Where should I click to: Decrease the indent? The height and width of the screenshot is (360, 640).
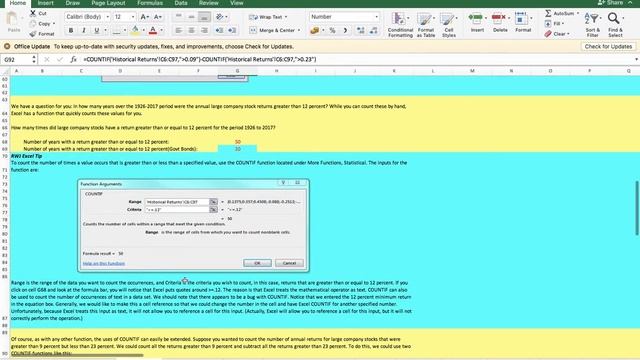click(x=219, y=30)
